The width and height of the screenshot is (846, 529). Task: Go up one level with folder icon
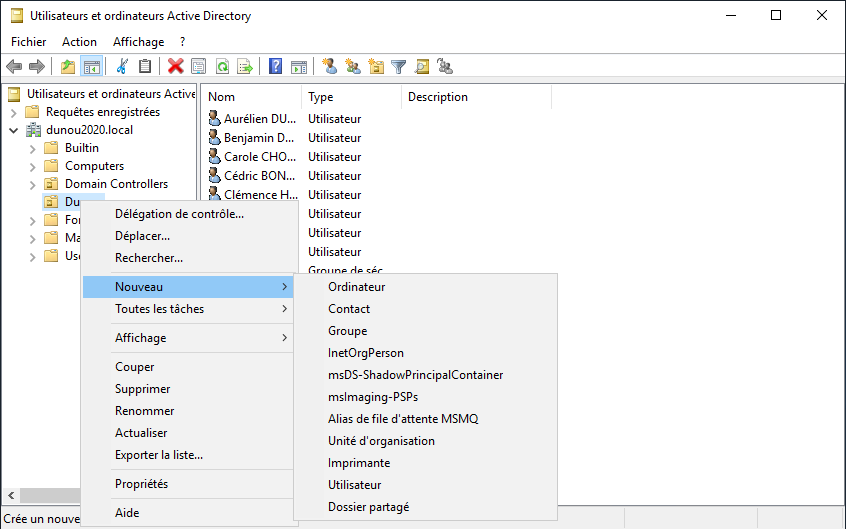click(68, 67)
